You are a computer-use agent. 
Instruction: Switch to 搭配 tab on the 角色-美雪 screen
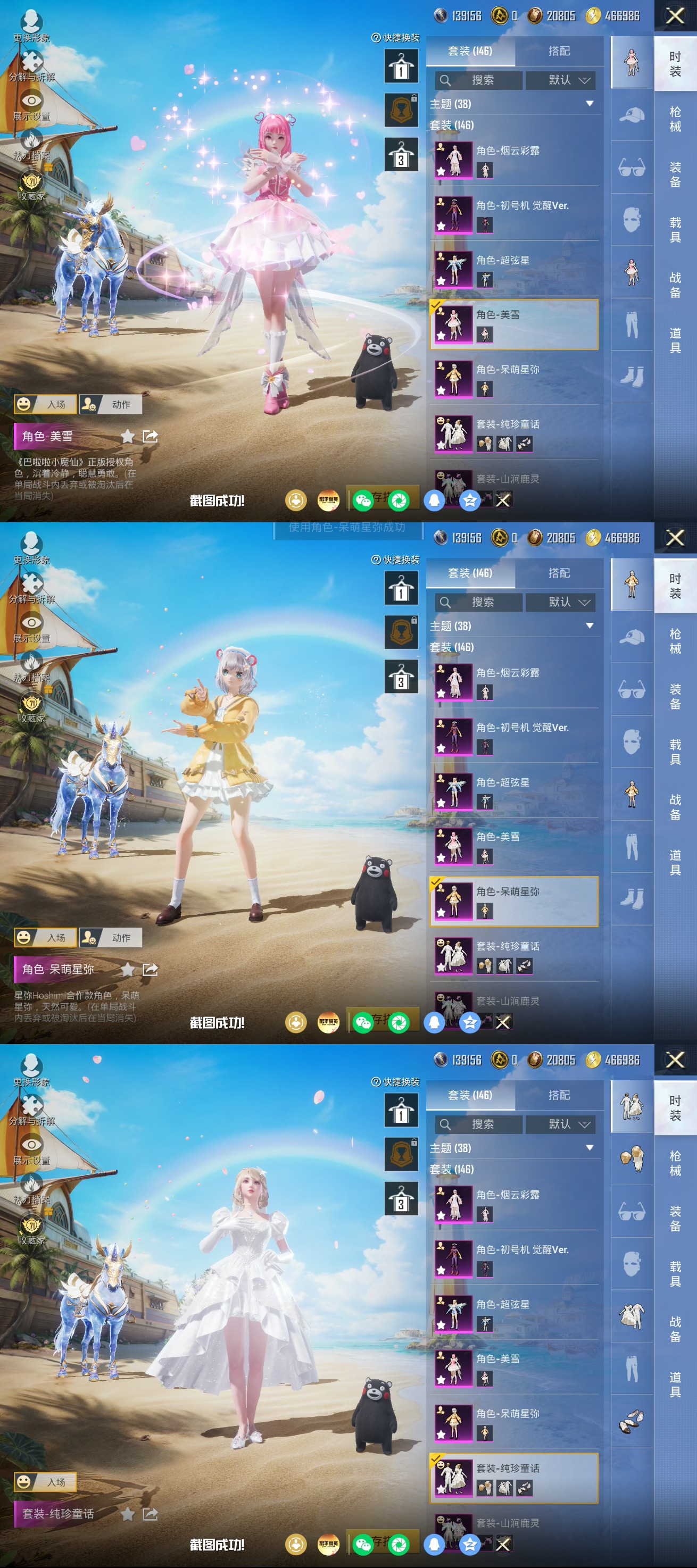coord(559,51)
